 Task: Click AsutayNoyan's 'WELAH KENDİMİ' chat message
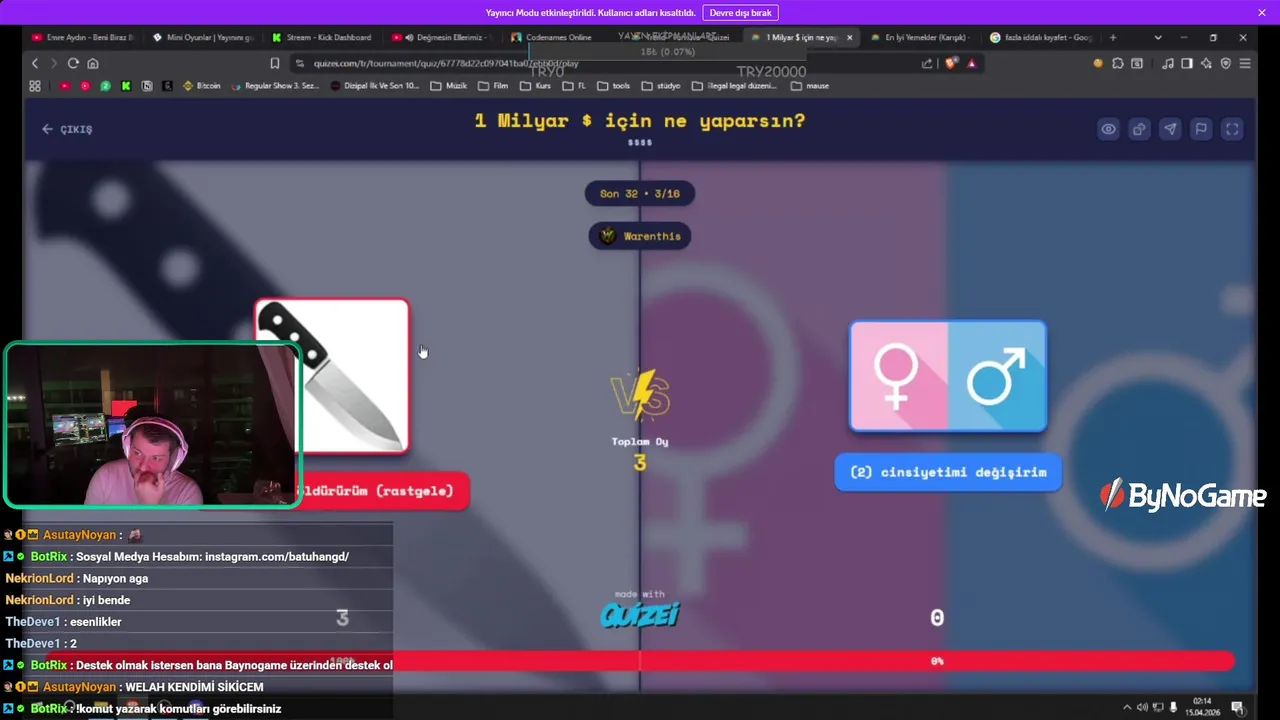[x=134, y=687]
